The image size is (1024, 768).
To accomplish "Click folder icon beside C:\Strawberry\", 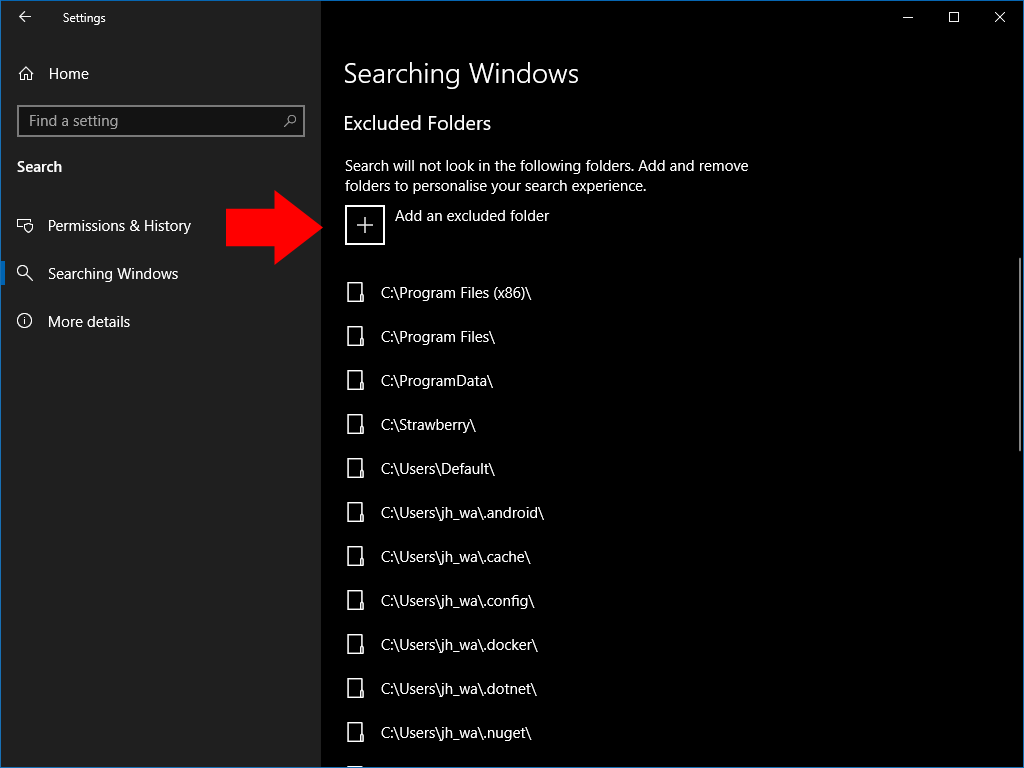I will pos(355,425).
